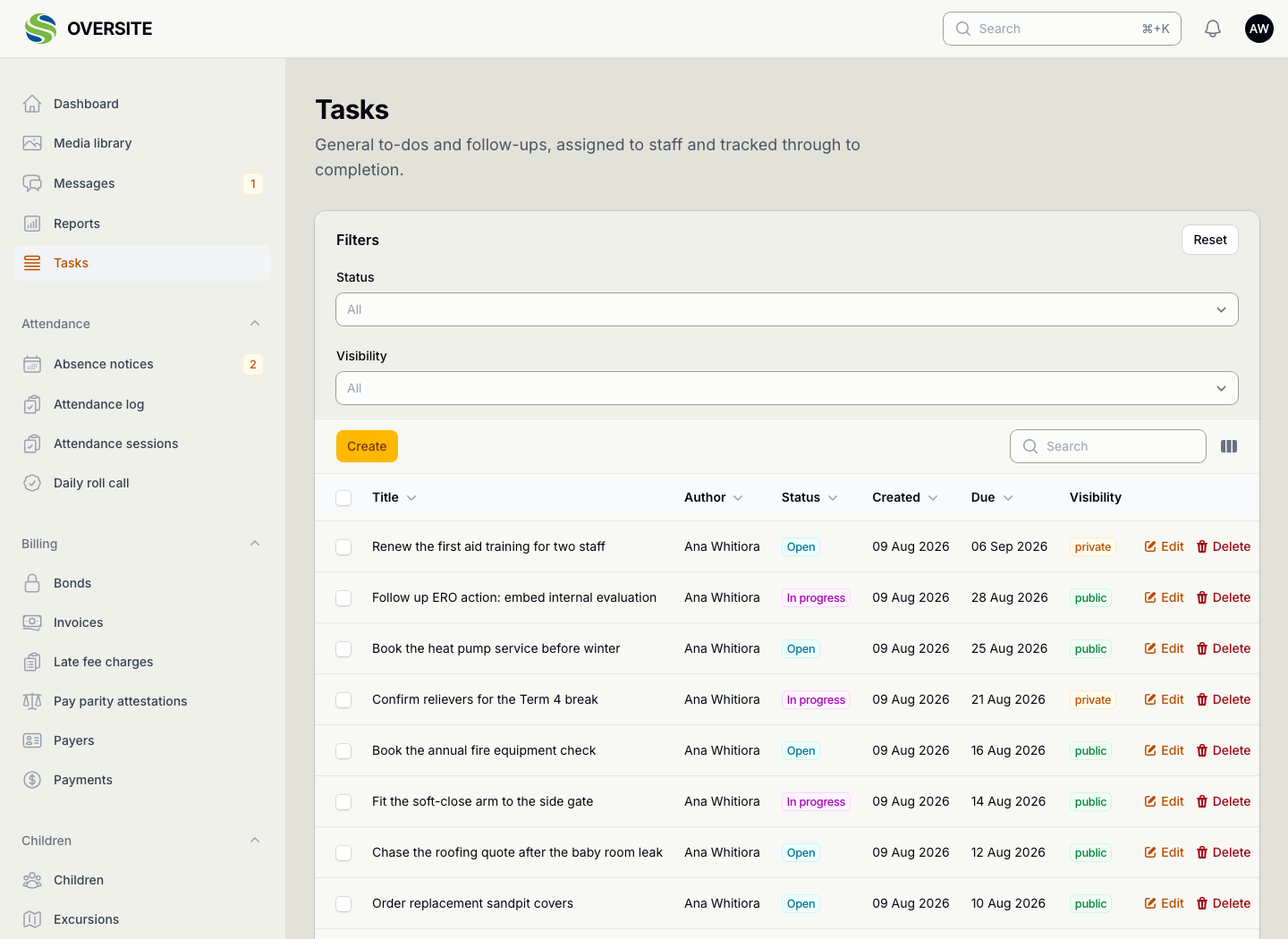Click the Late fee charges icon
Image resolution: width=1288 pixels, height=939 pixels.
pos(32,662)
